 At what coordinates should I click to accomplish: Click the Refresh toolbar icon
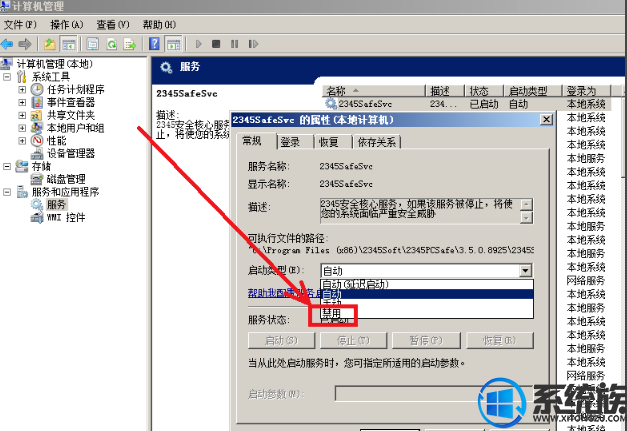[x=112, y=44]
